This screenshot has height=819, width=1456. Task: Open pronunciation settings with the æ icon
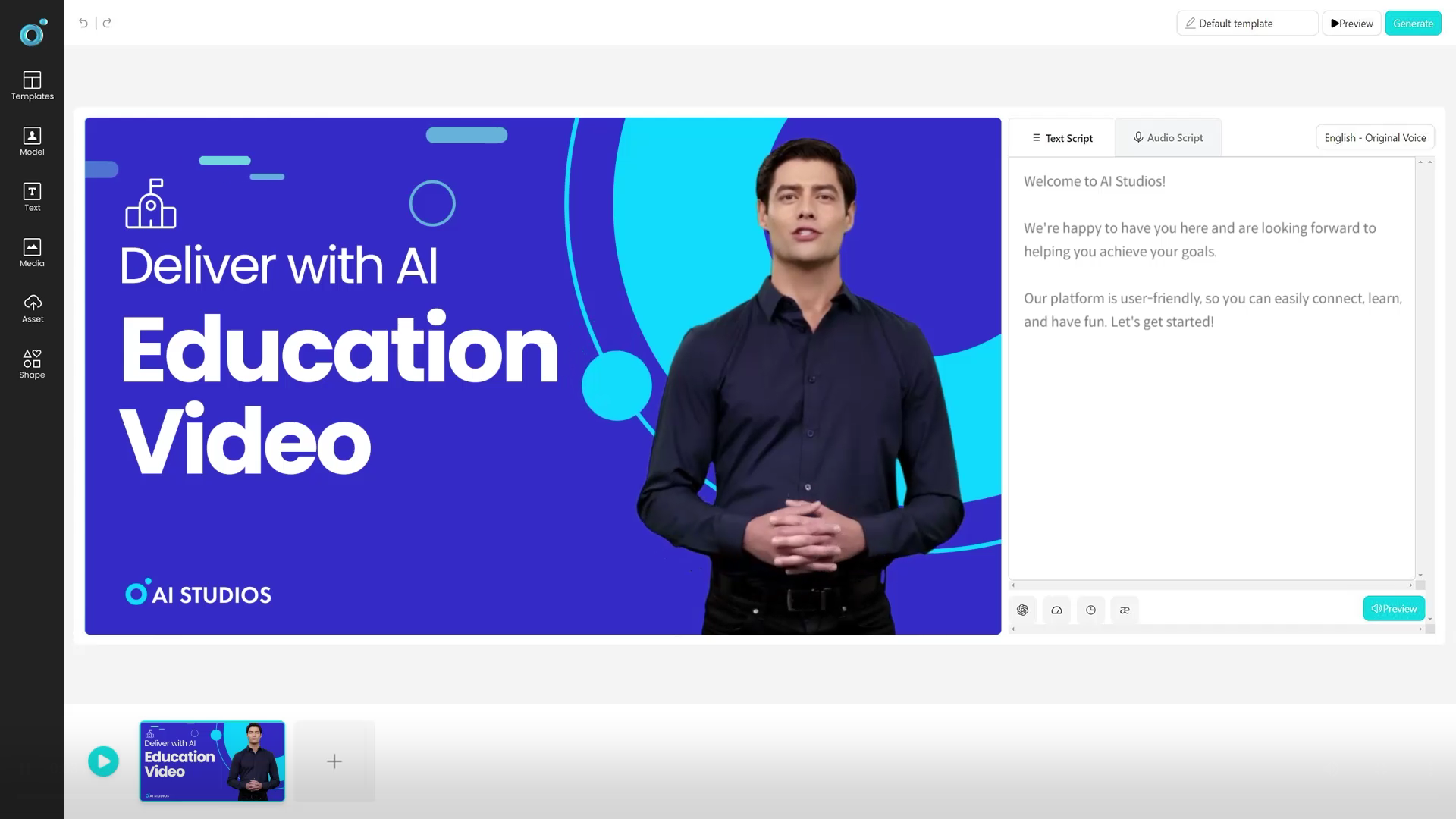point(1125,609)
